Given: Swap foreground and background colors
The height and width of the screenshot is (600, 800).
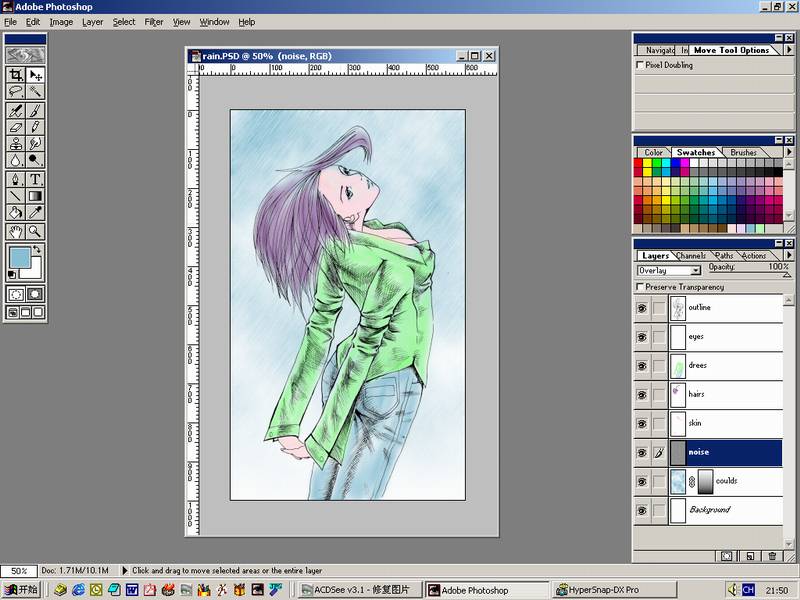Looking at the screenshot, I should [37, 249].
